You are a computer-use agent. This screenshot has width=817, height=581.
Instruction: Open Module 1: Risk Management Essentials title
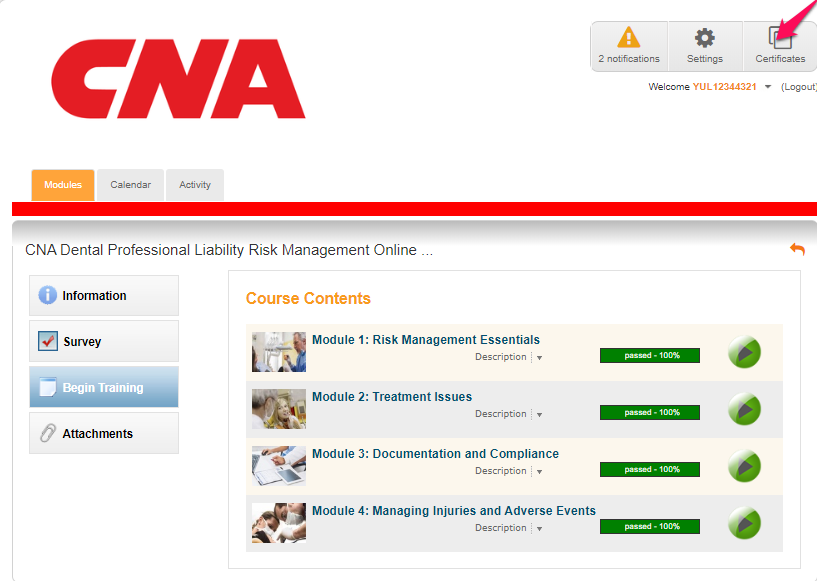coord(426,340)
